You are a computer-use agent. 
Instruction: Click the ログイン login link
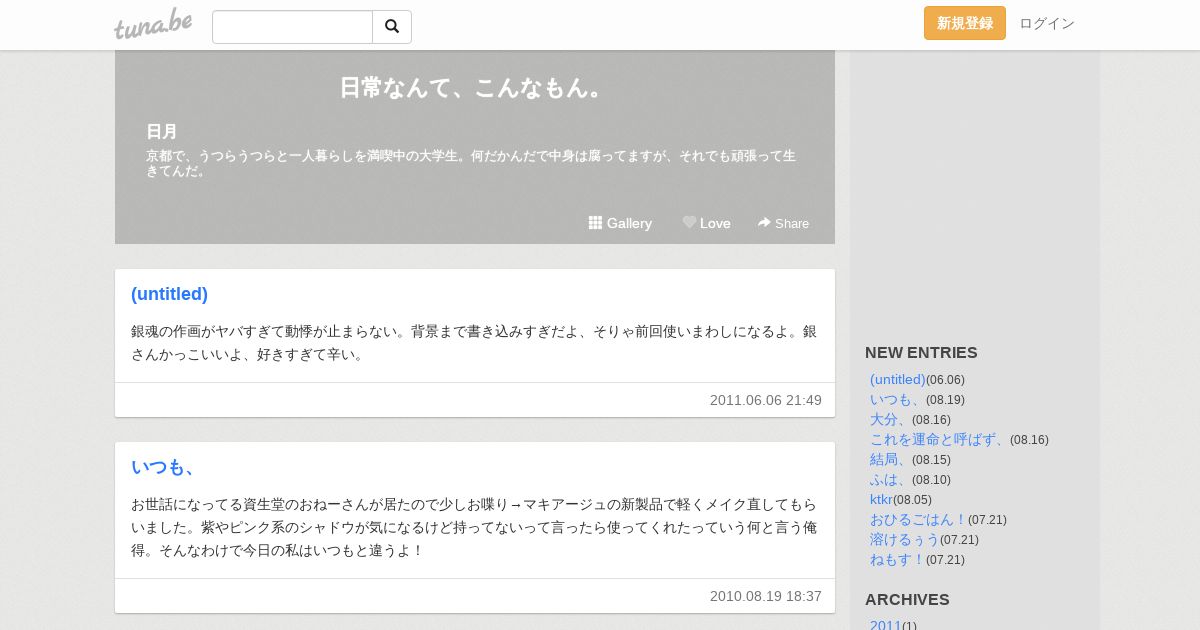tap(1047, 23)
